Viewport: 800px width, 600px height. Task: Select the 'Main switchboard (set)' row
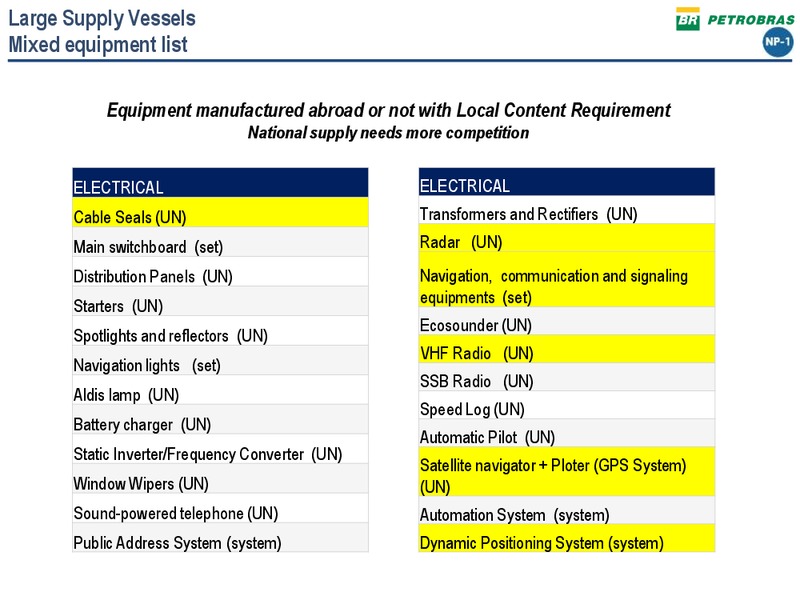tap(220, 242)
